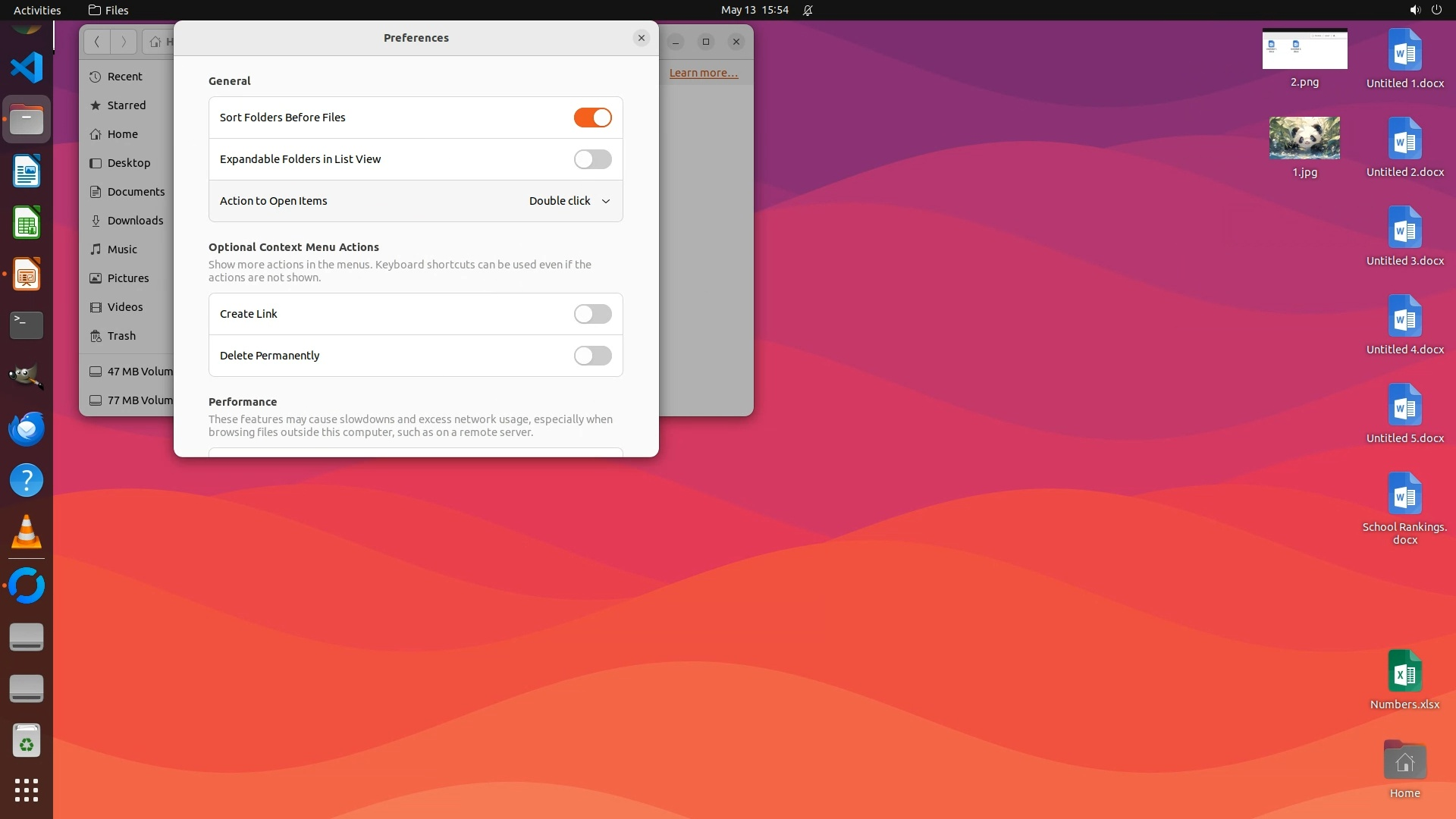Open the clock and calendar menu

click(754, 10)
